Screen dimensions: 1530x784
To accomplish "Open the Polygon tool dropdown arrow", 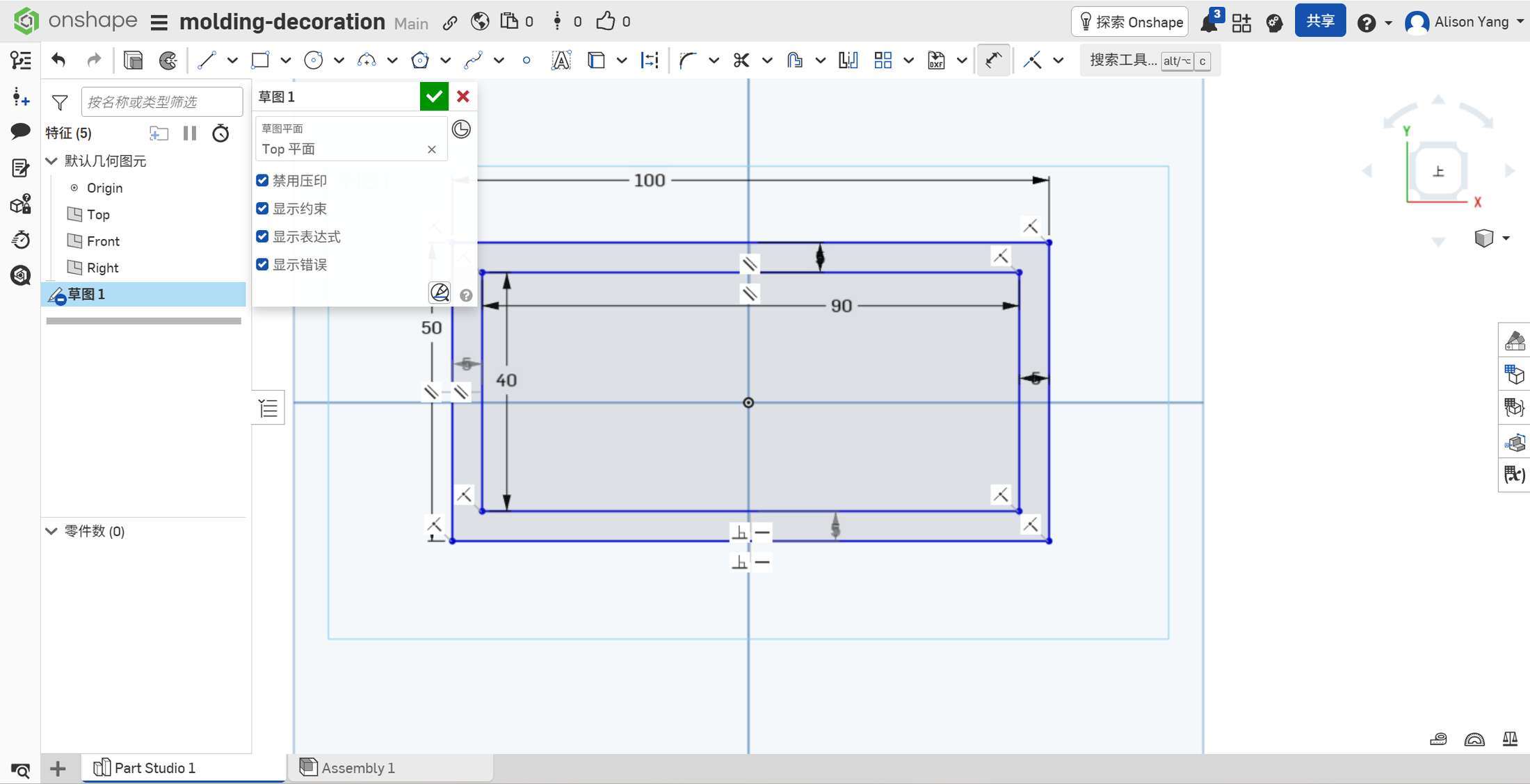I will (x=446, y=60).
